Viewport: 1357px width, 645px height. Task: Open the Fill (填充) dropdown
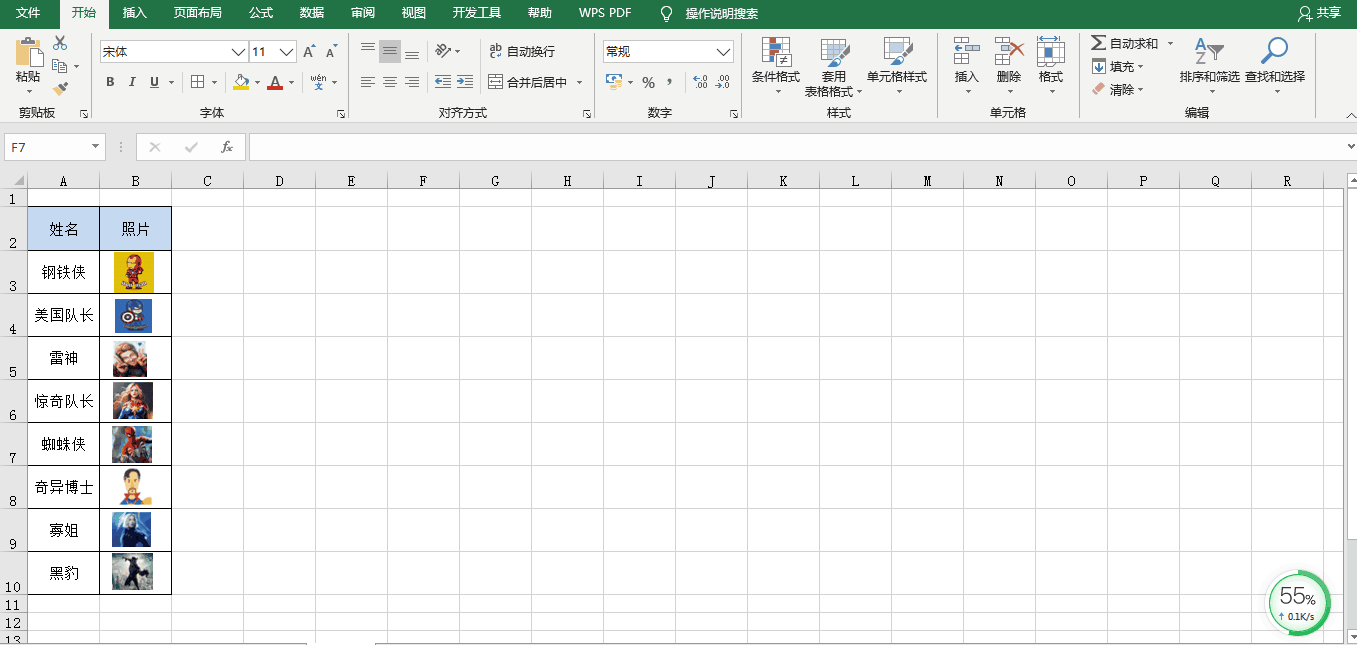coord(1116,67)
